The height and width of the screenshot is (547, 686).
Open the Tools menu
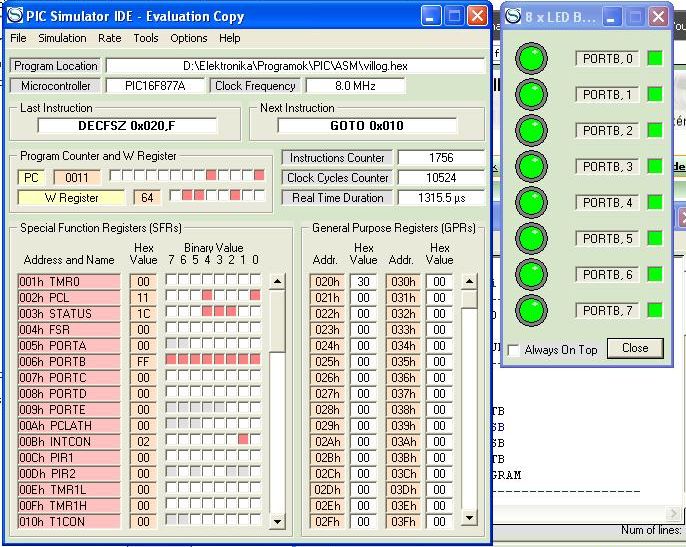tap(146, 38)
